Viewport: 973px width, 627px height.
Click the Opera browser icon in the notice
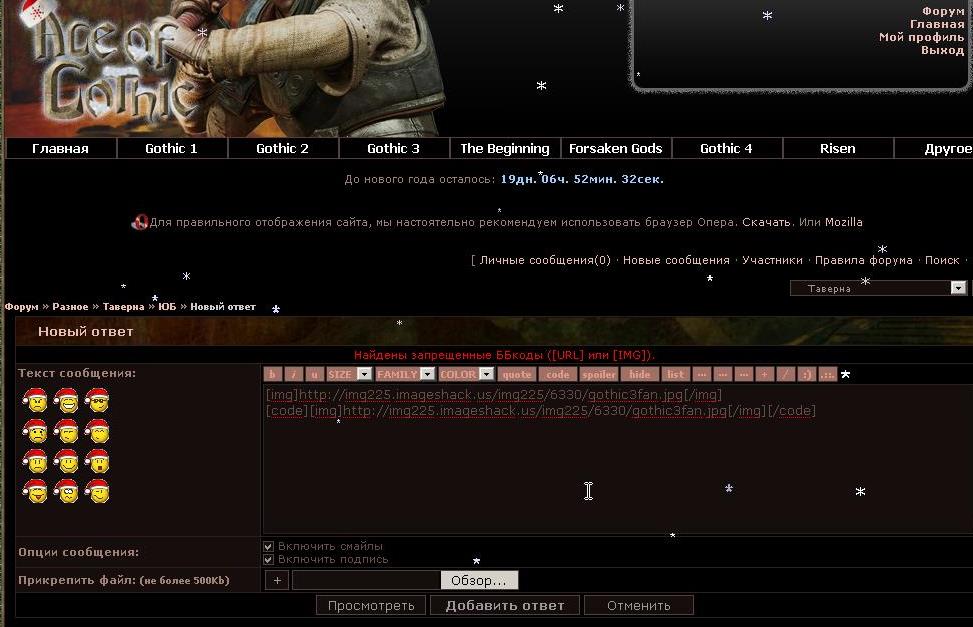140,222
